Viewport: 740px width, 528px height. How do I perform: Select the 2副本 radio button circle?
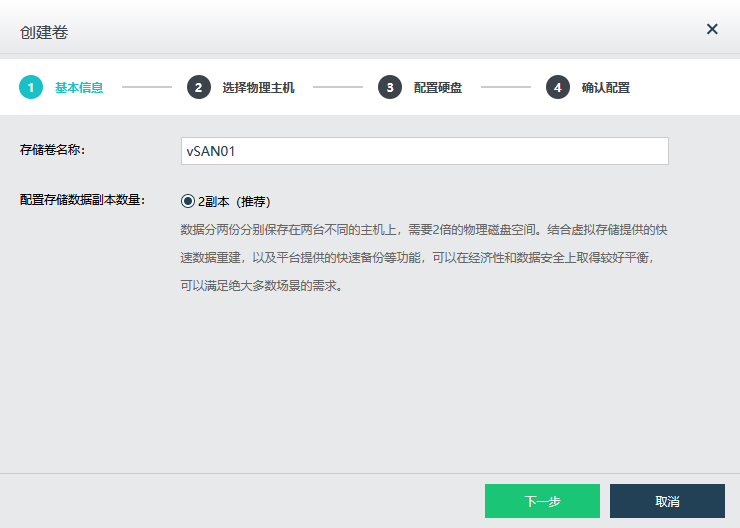[x=188, y=200]
